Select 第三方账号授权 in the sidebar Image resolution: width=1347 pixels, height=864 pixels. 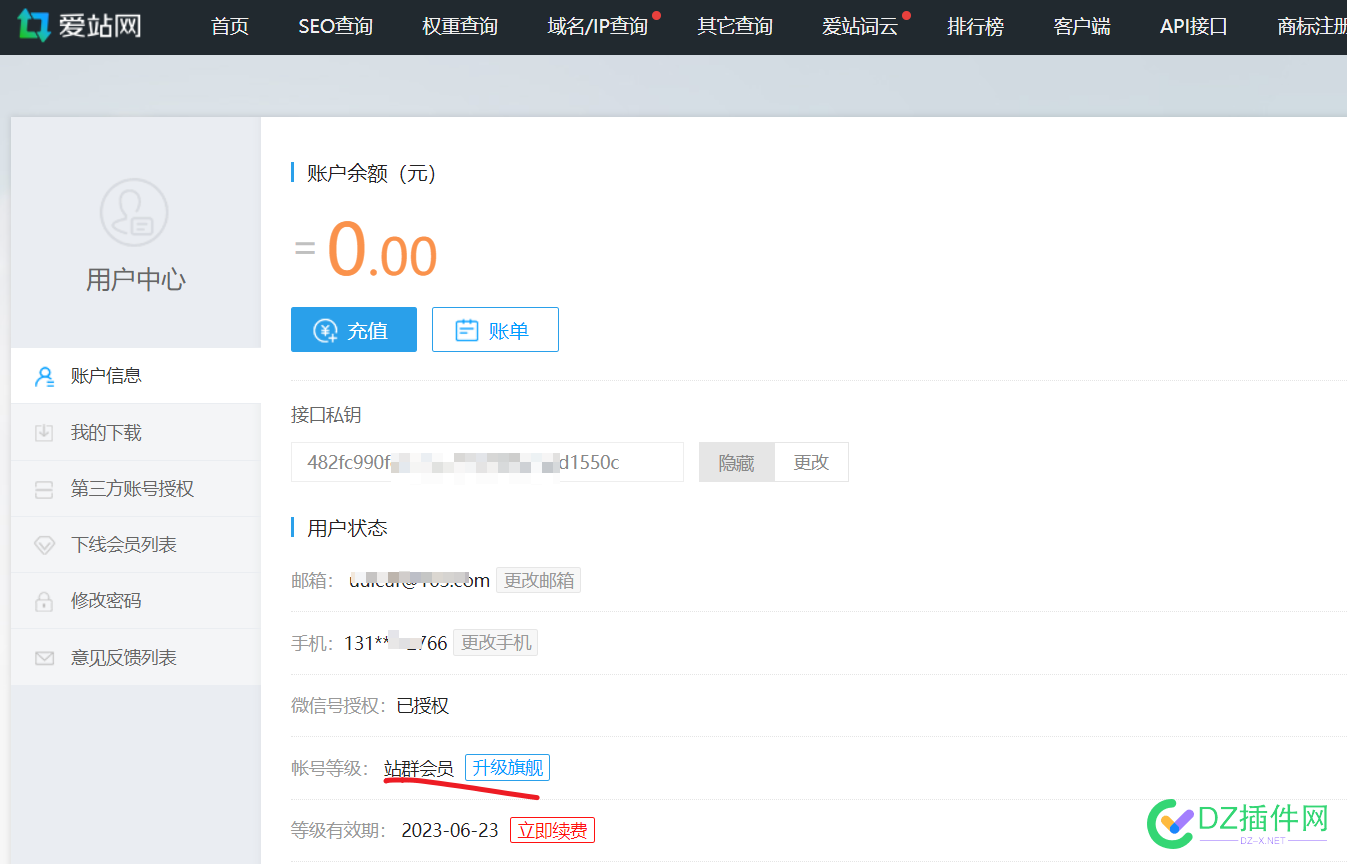136,489
